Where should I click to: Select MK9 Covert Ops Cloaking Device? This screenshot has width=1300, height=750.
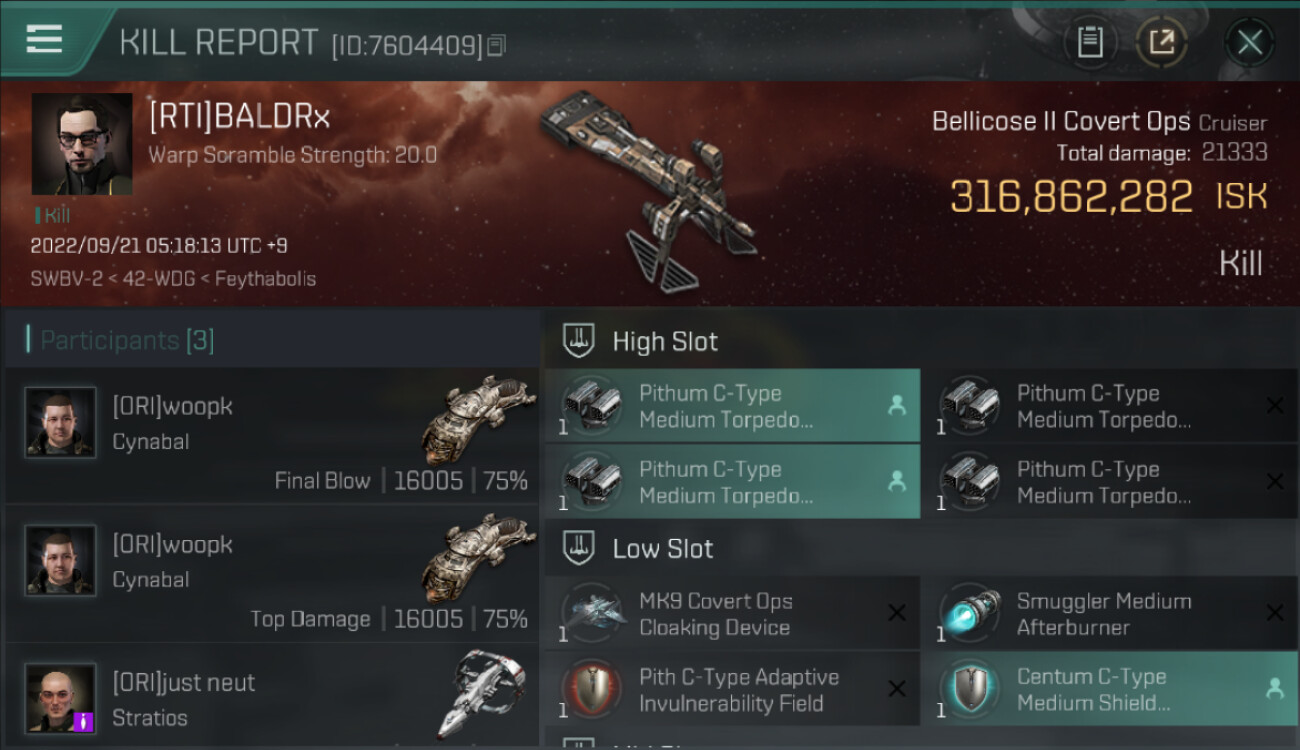[732, 614]
